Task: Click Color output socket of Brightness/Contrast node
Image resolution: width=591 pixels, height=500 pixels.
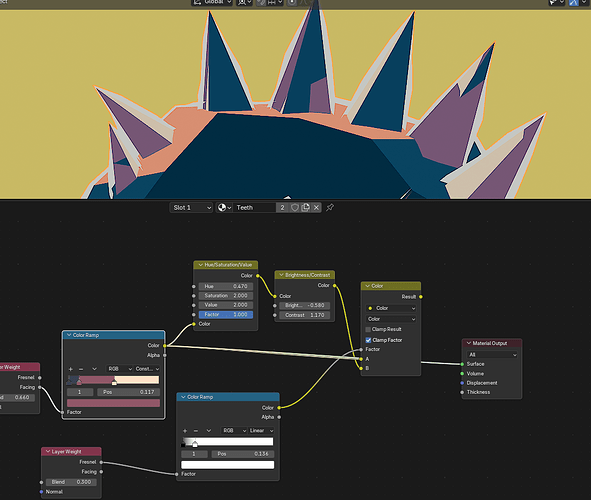Action: 335,286
